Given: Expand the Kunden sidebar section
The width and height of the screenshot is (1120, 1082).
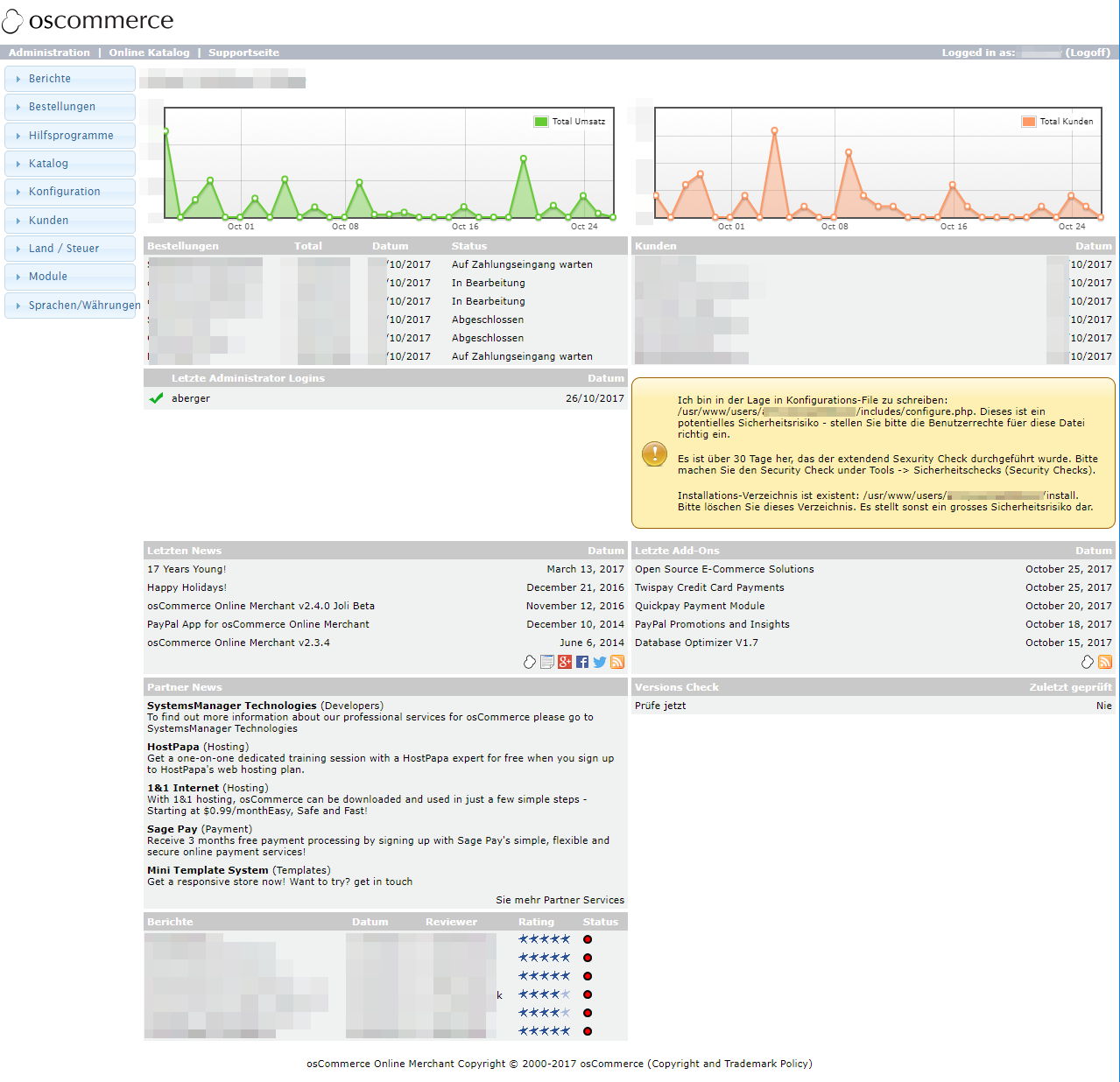Looking at the screenshot, I should [70, 221].
